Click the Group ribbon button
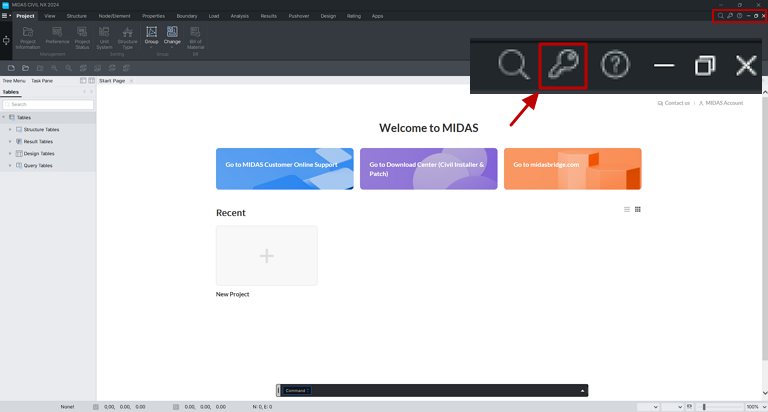The width and height of the screenshot is (768, 412). pos(151,35)
